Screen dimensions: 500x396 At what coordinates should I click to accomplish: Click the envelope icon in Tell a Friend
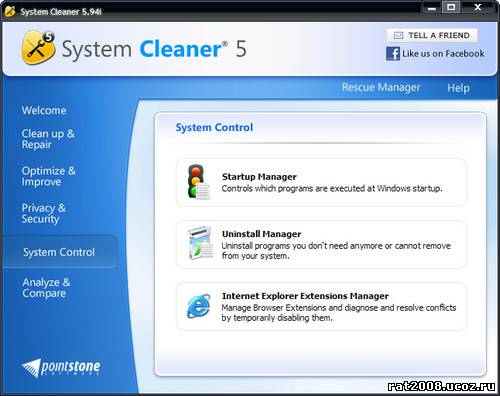(398, 35)
